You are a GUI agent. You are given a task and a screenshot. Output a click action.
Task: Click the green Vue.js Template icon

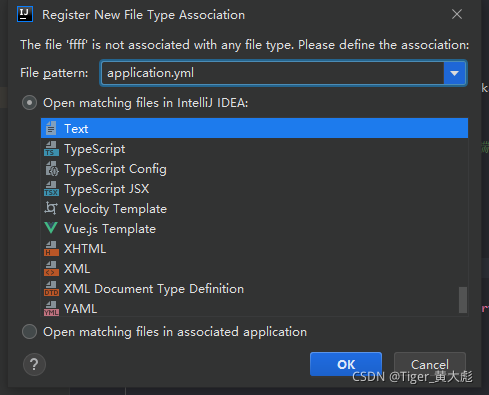point(51,228)
